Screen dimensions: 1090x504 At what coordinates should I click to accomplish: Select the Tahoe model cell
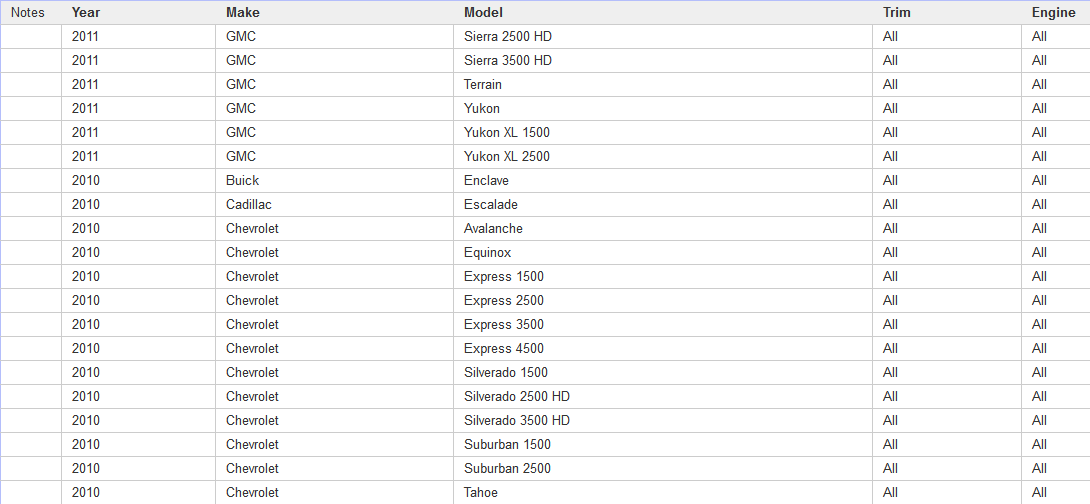click(x=481, y=493)
